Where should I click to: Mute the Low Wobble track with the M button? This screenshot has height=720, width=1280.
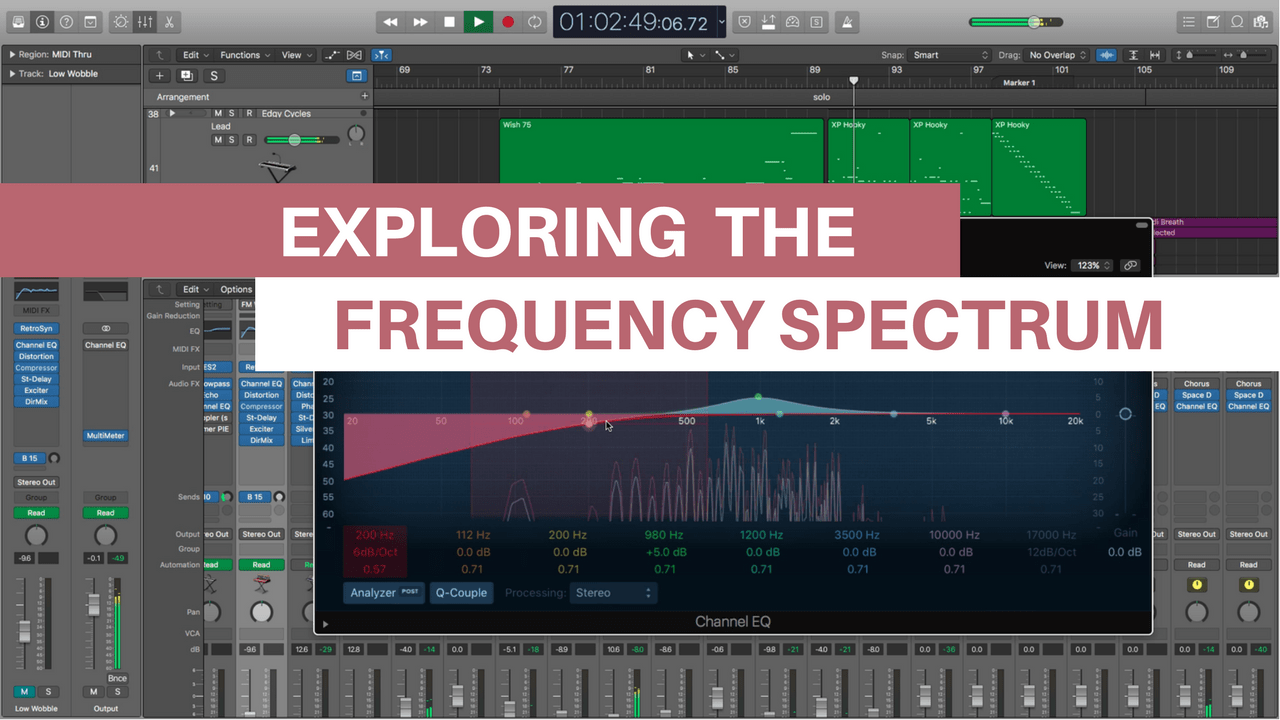click(x=23, y=691)
